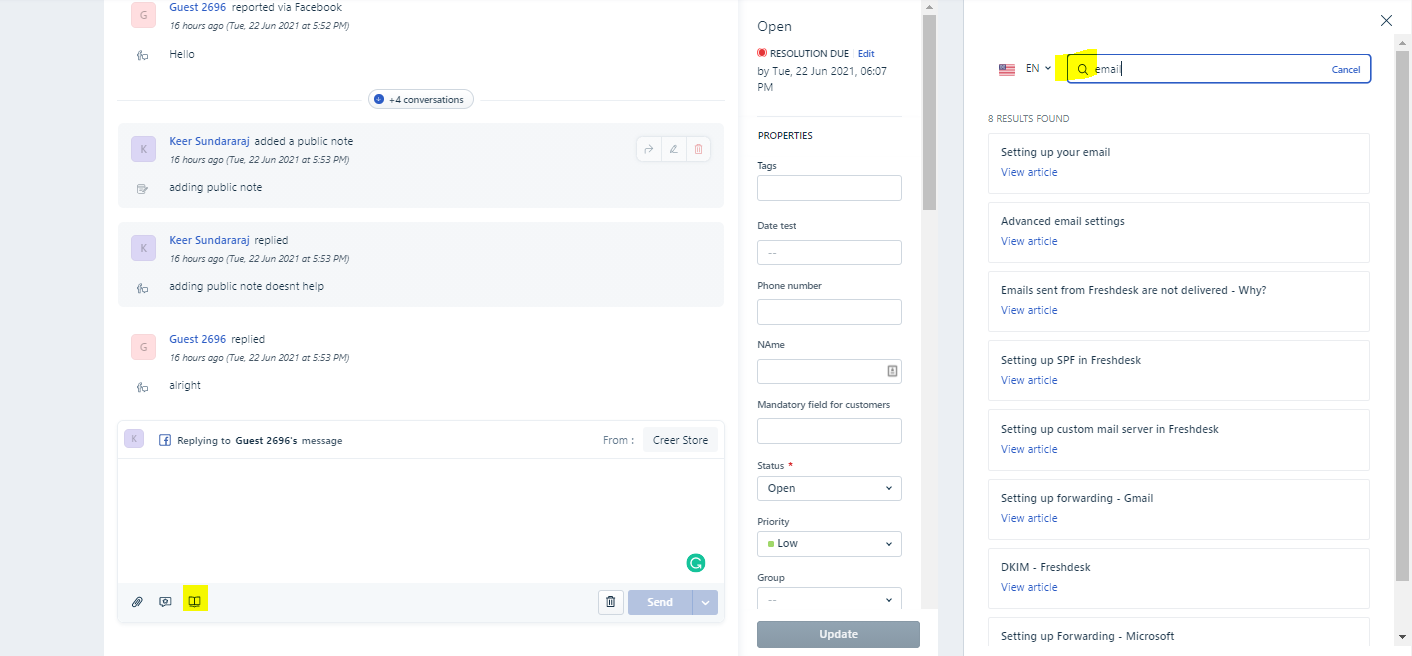Image resolution: width=1412 pixels, height=656 pixels.
Task: Click the Facebook icon in reply header
Action: (165, 440)
